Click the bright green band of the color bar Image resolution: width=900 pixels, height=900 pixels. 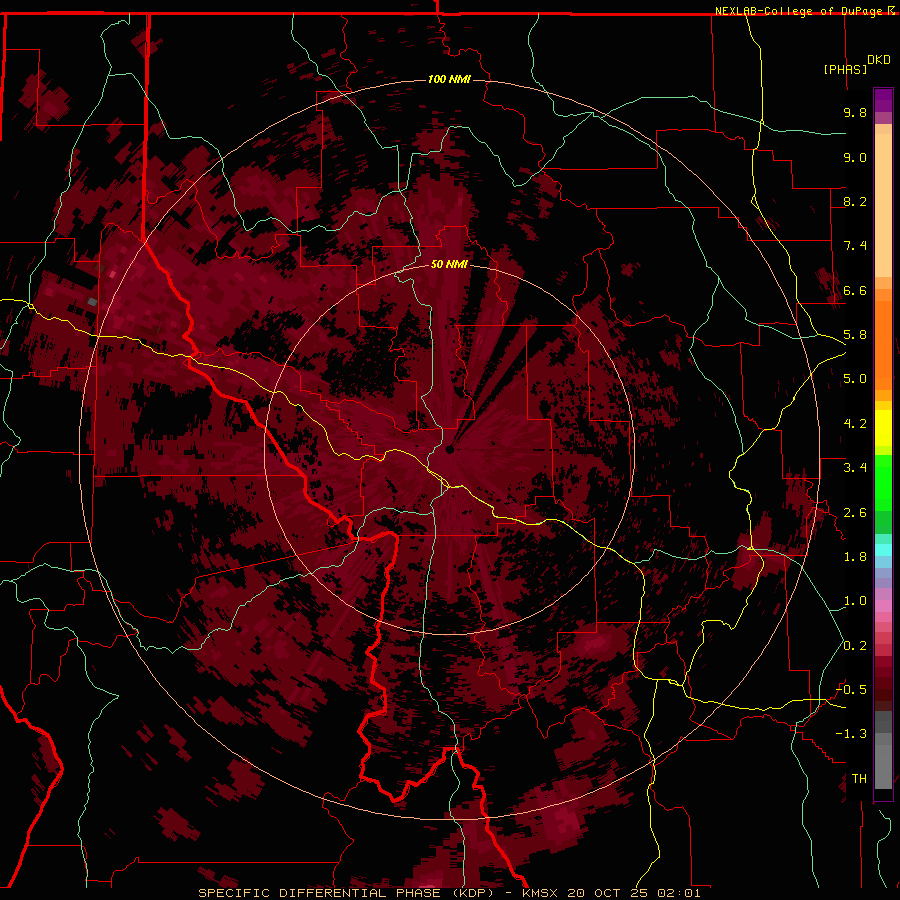click(x=883, y=483)
